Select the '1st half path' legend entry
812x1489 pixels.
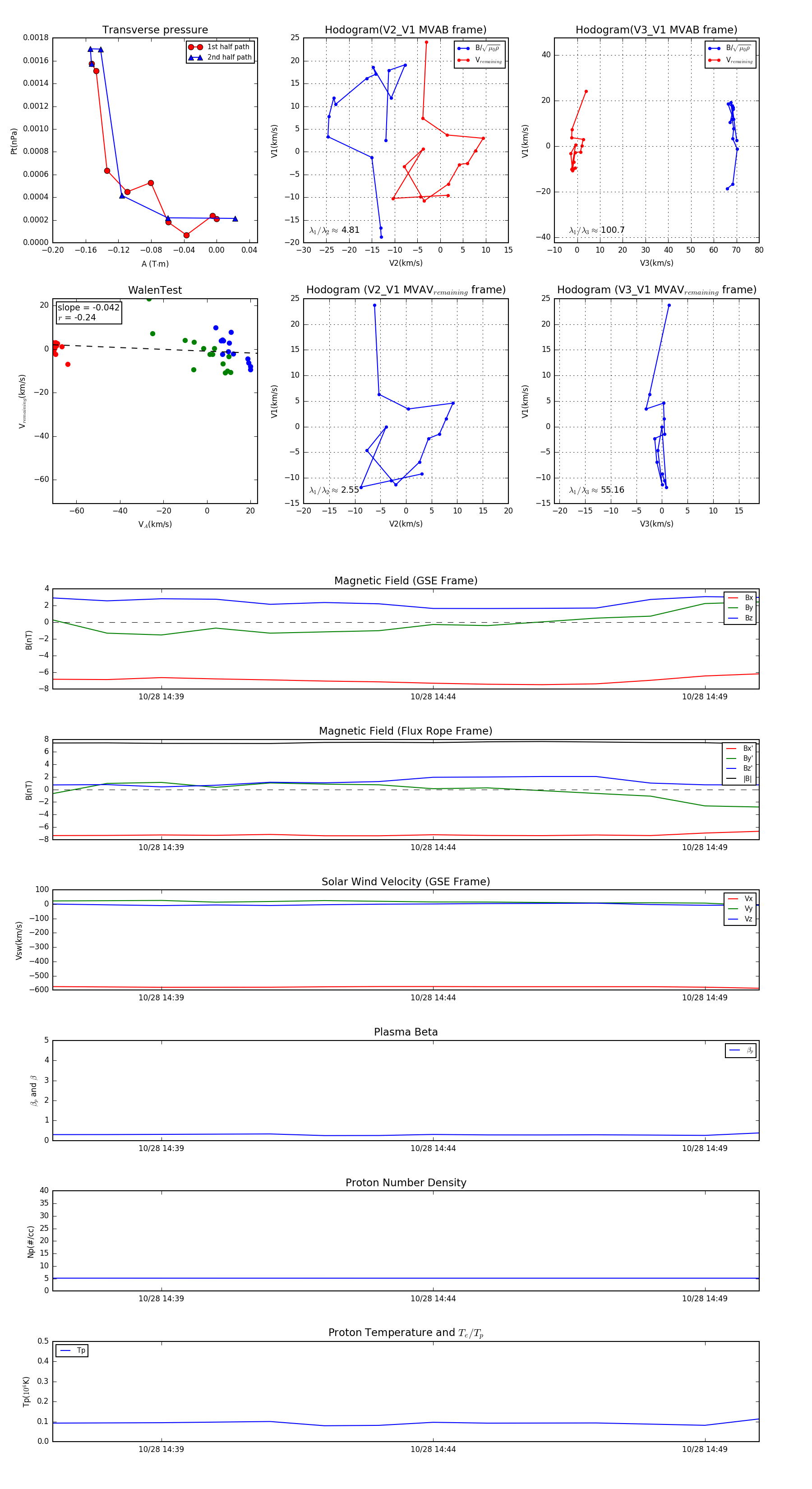(x=220, y=47)
